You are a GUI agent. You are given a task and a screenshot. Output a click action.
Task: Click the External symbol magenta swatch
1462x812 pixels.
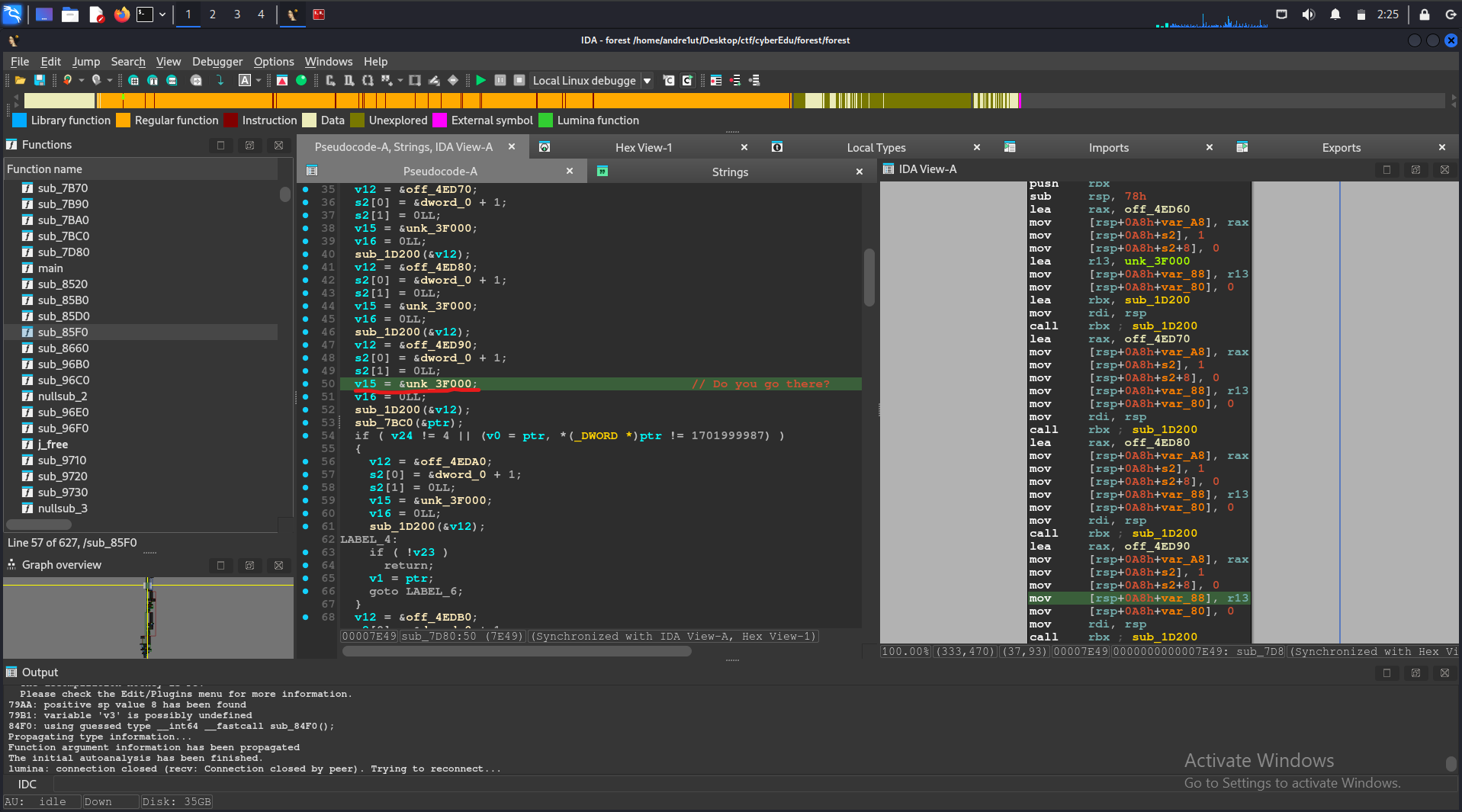[439, 120]
